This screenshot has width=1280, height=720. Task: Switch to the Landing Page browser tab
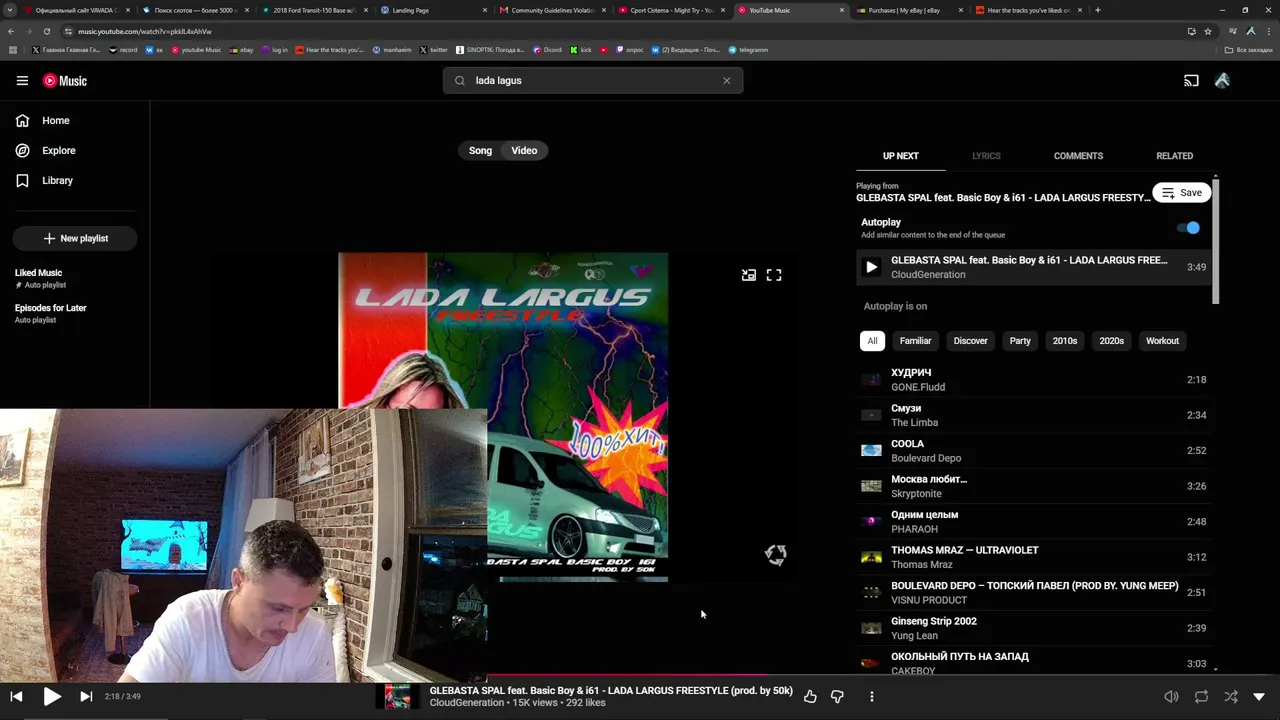pyautogui.click(x=411, y=10)
